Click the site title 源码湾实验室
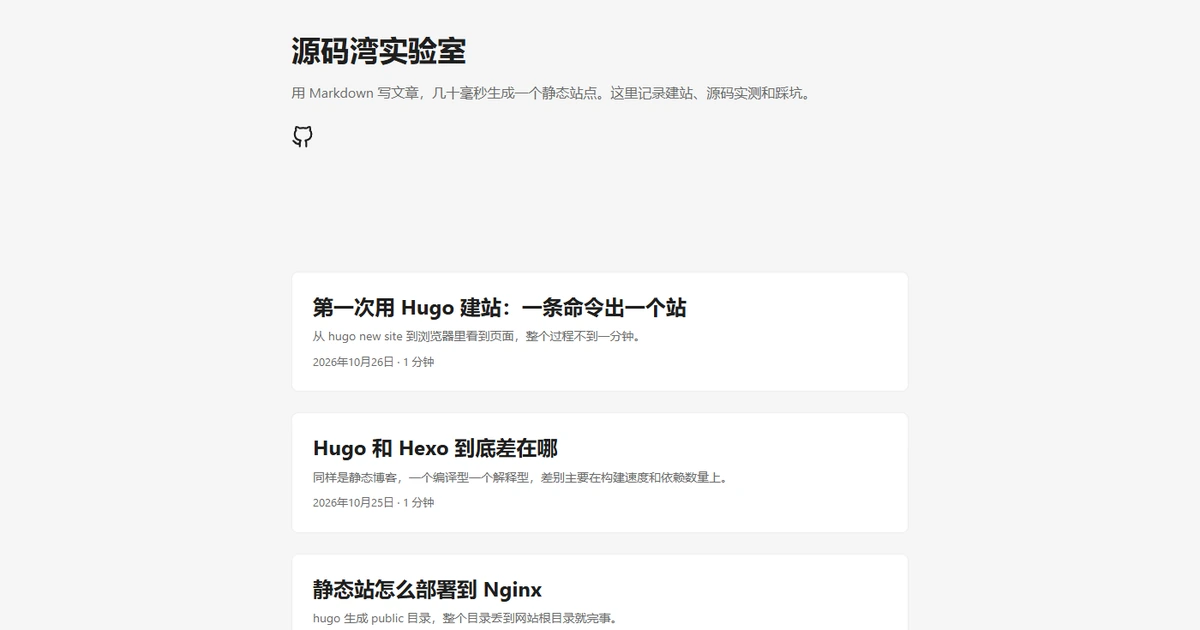This screenshot has height=630, width=1200. tap(379, 51)
